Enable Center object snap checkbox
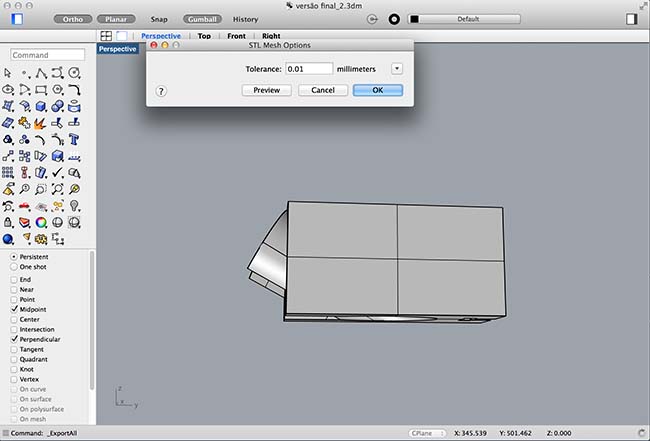 coord(14,320)
